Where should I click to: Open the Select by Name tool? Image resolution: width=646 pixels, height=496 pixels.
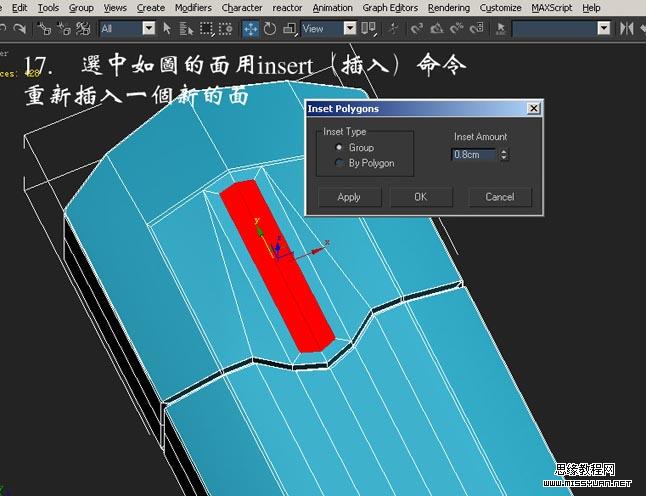[x=186, y=28]
